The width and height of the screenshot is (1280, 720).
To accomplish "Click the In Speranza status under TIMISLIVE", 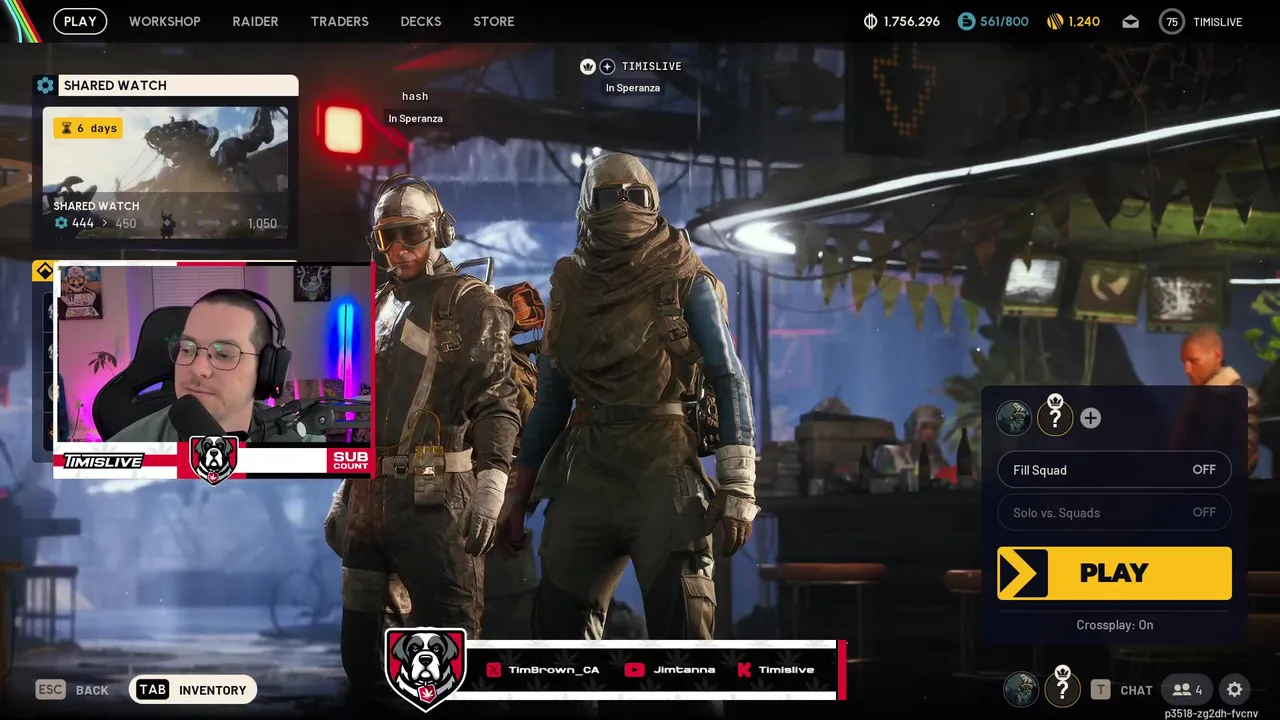I will (x=632, y=88).
